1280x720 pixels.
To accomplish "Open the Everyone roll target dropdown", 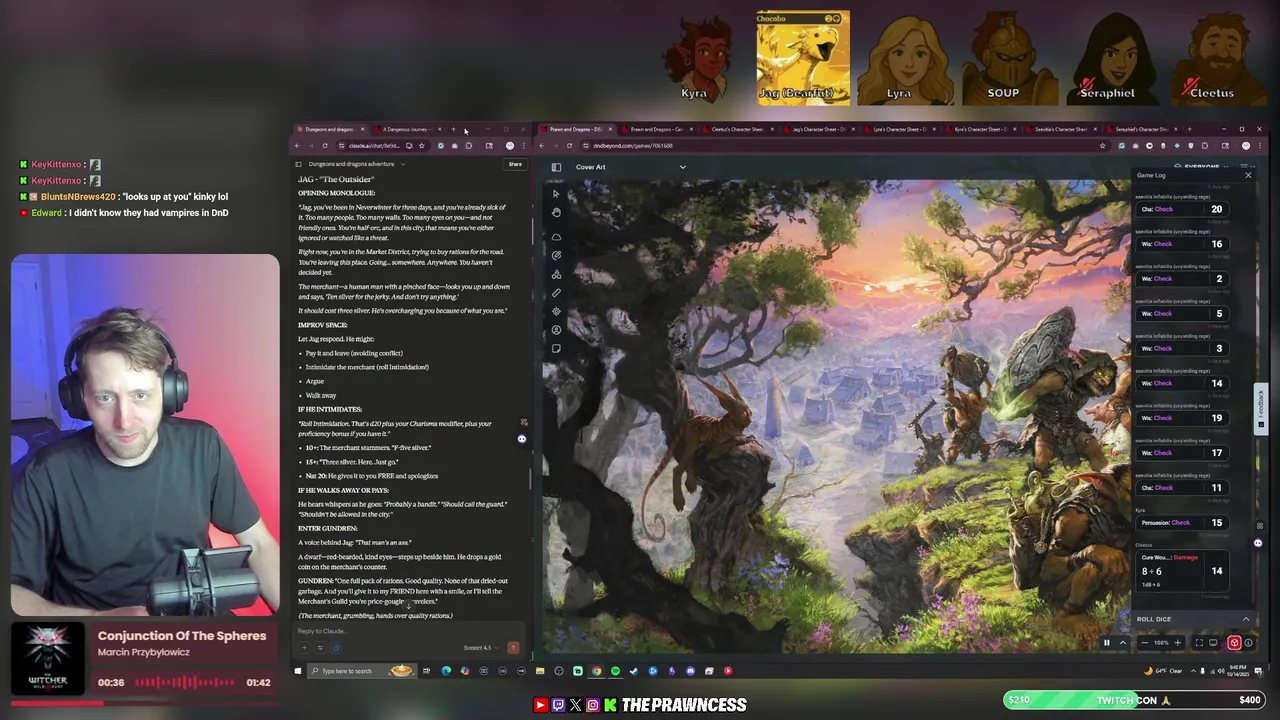I will tap(1200, 166).
